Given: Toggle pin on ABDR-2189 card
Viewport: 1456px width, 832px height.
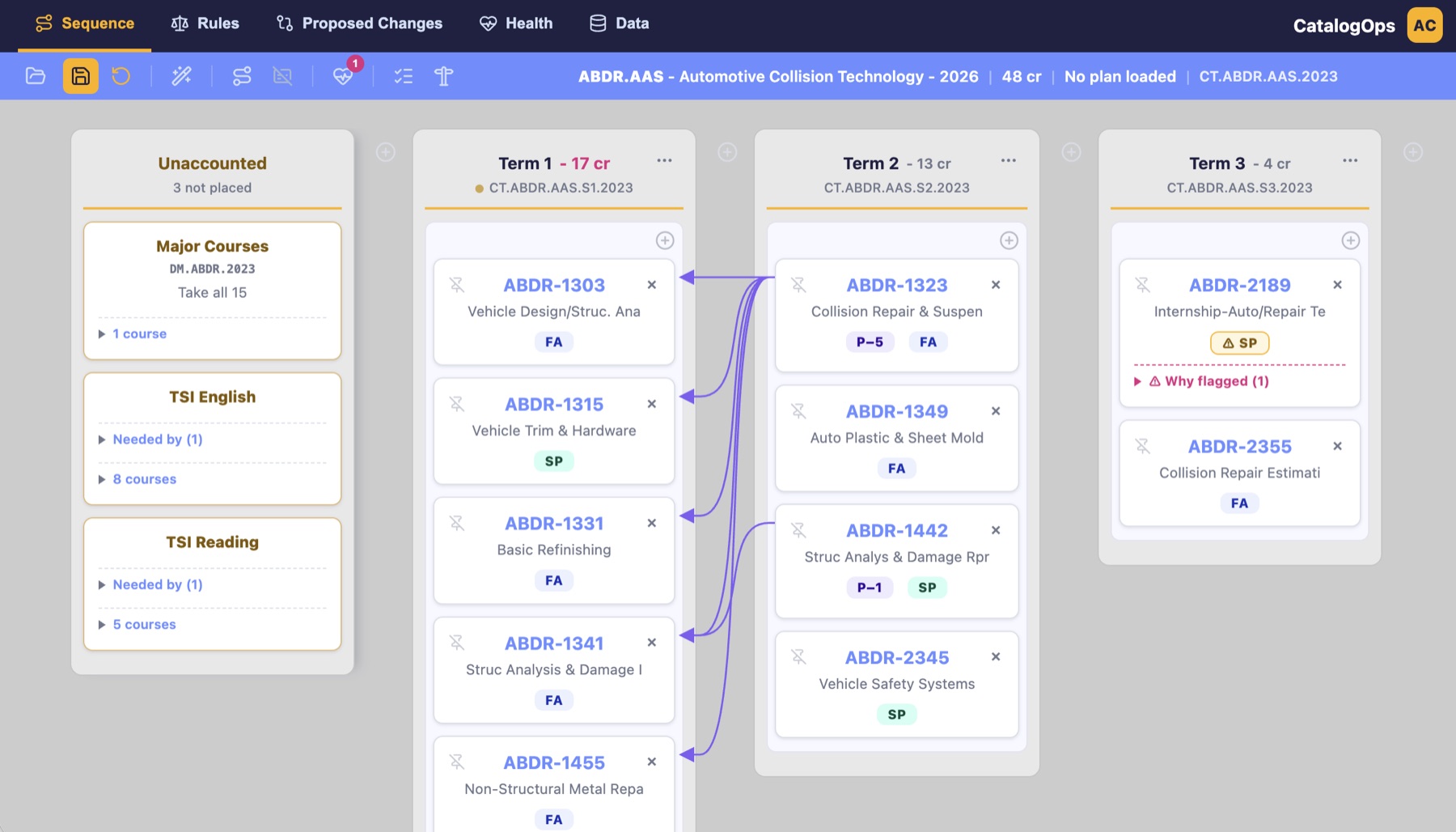Looking at the screenshot, I should coord(1142,285).
